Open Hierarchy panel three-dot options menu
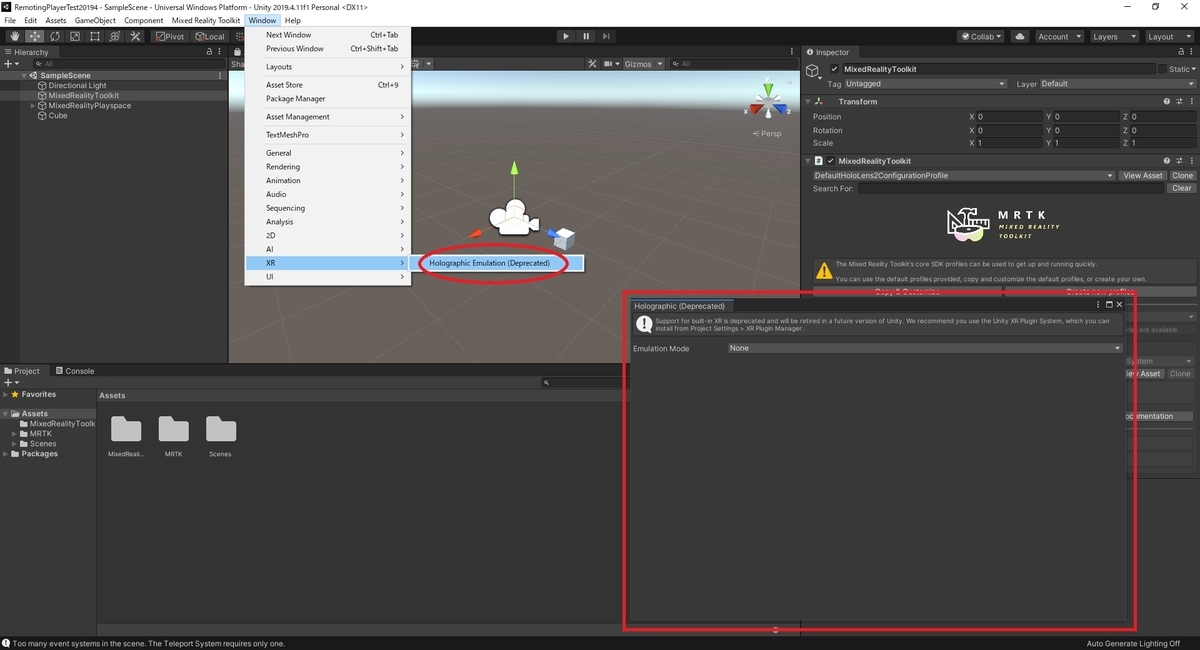 click(221, 52)
